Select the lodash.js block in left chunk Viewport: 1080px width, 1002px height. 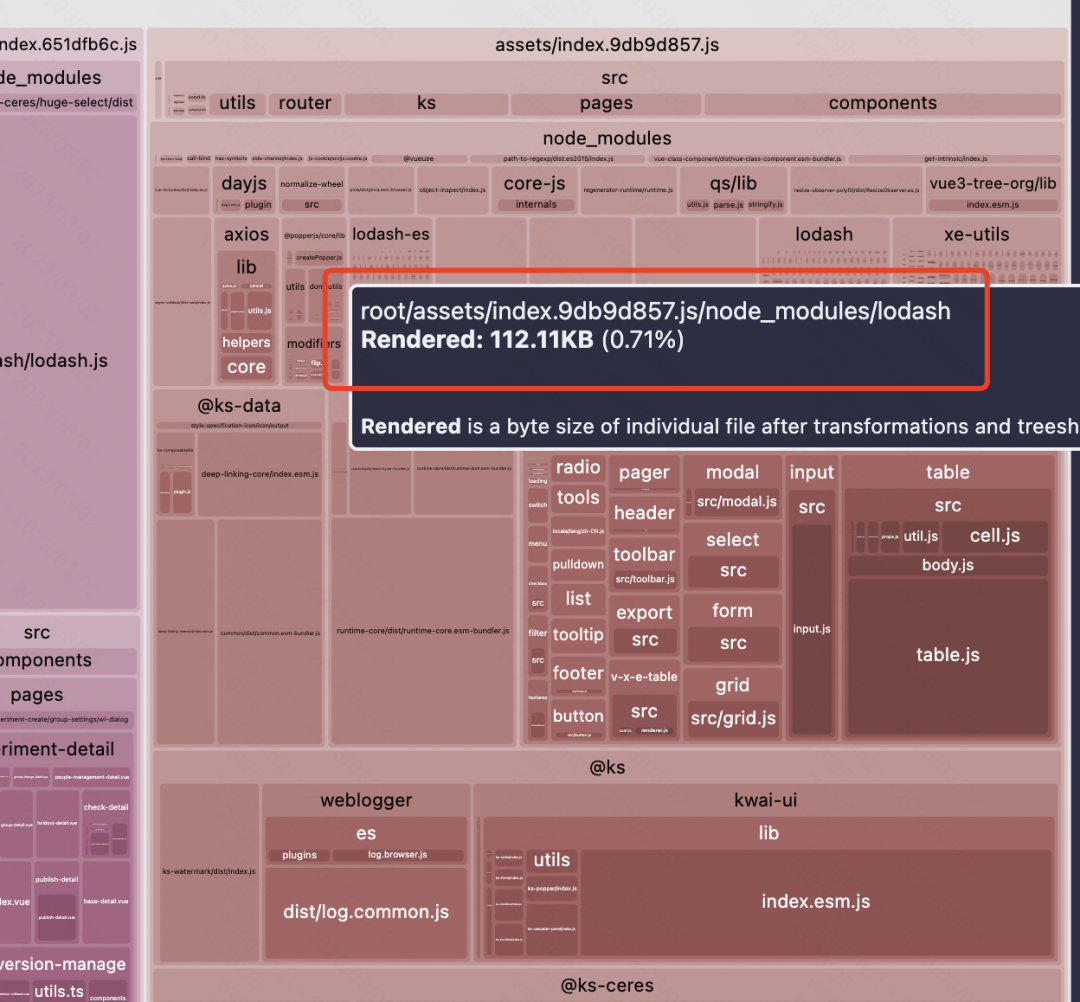68,361
